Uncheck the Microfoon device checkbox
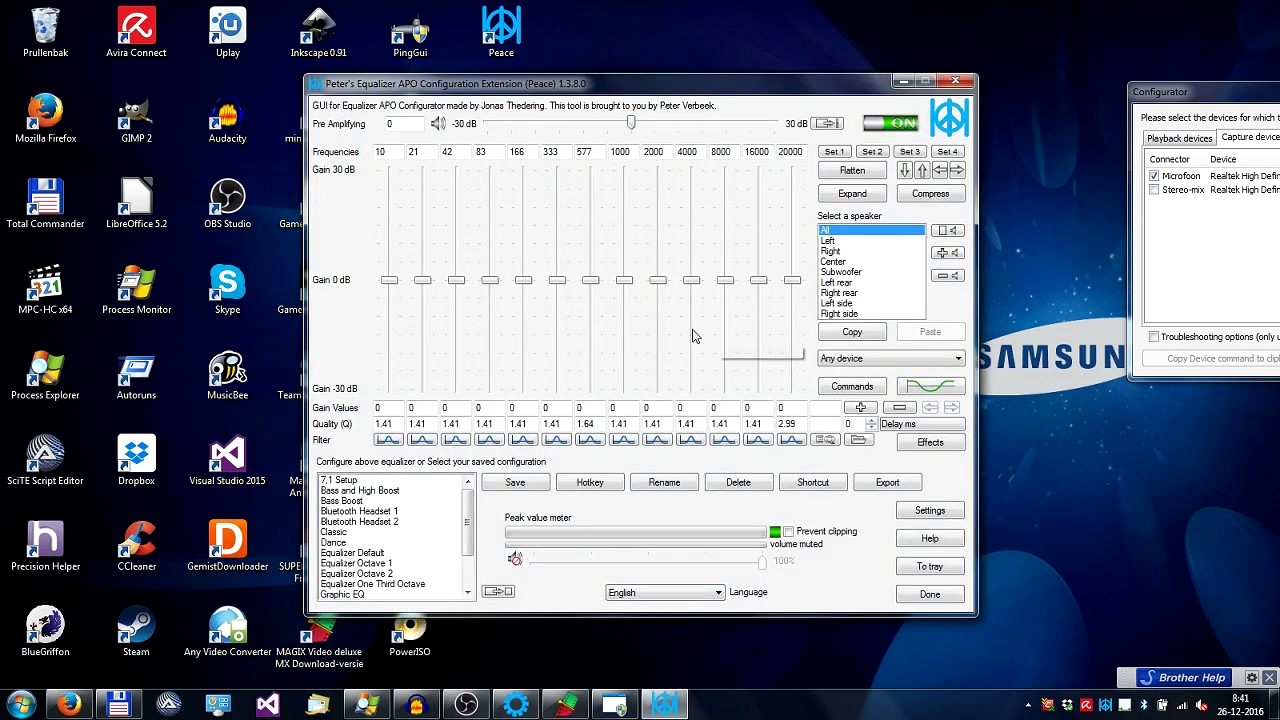The height and width of the screenshot is (720, 1280). click(1154, 176)
